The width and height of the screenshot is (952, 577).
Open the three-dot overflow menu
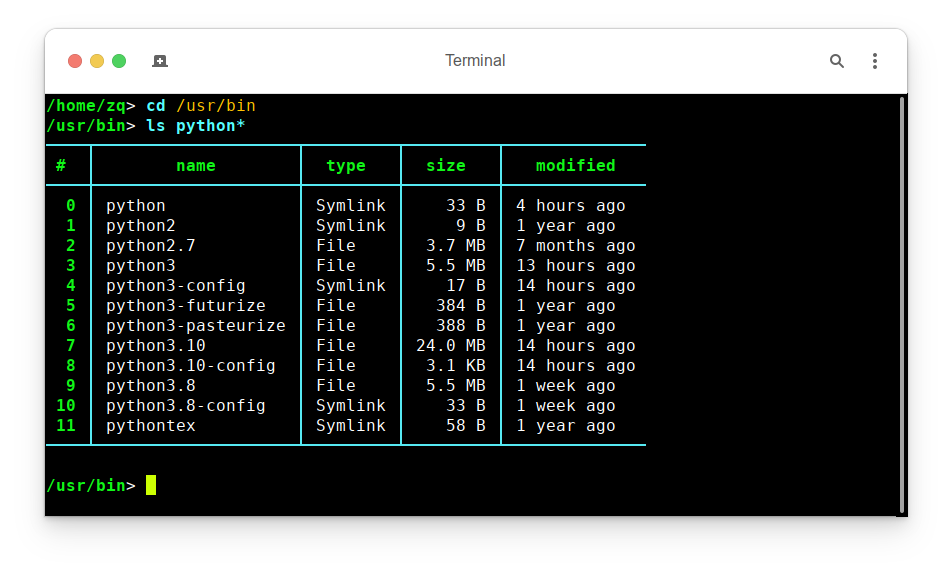[875, 61]
